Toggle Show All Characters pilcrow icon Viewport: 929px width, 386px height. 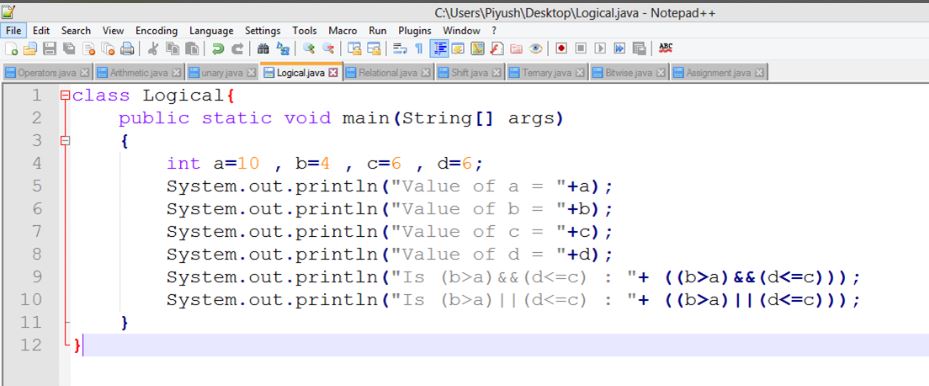point(419,49)
